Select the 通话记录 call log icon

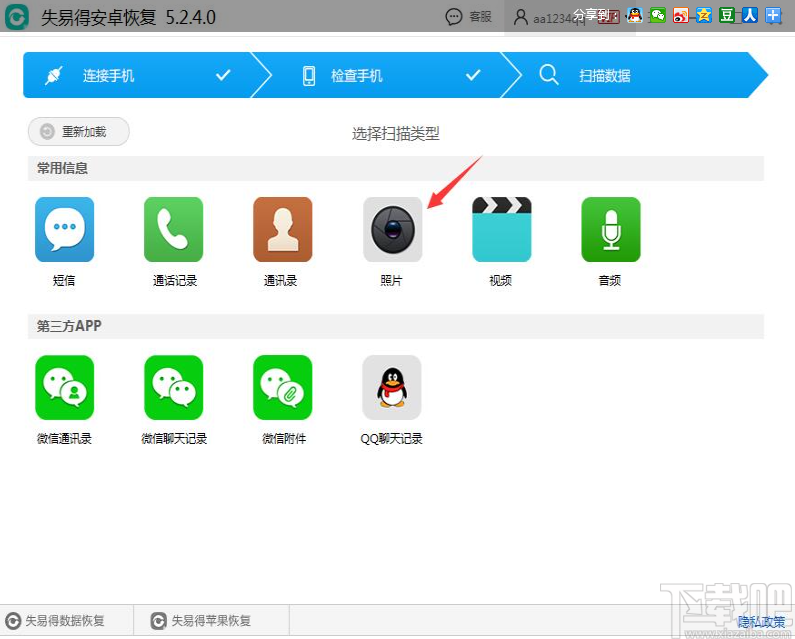(173, 229)
